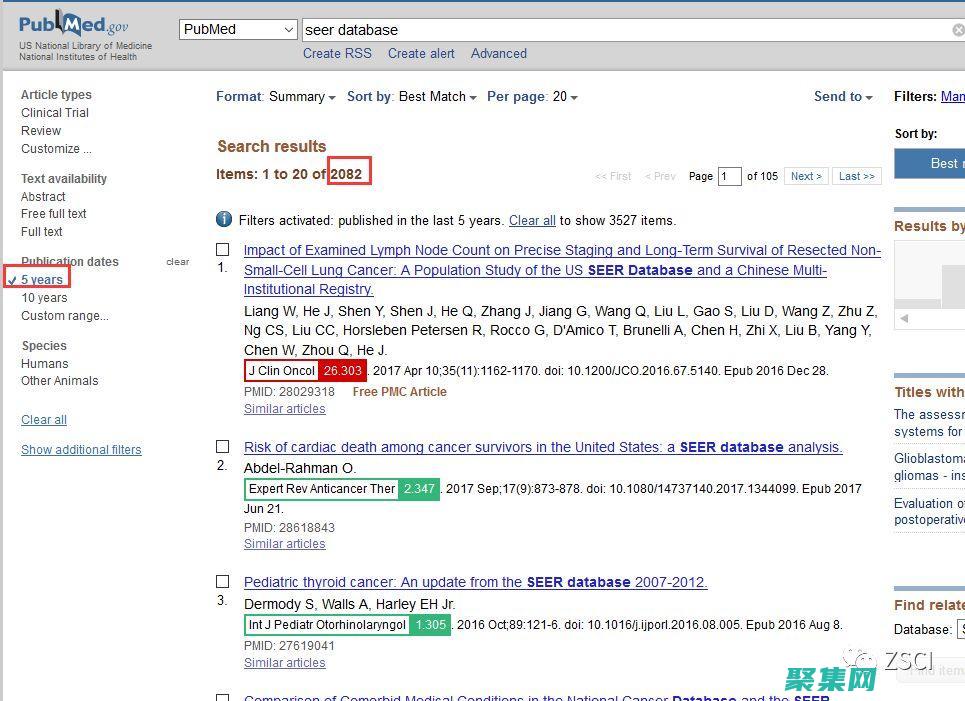Select the checkbox for result 2
965x701 pixels.
[x=223, y=447]
